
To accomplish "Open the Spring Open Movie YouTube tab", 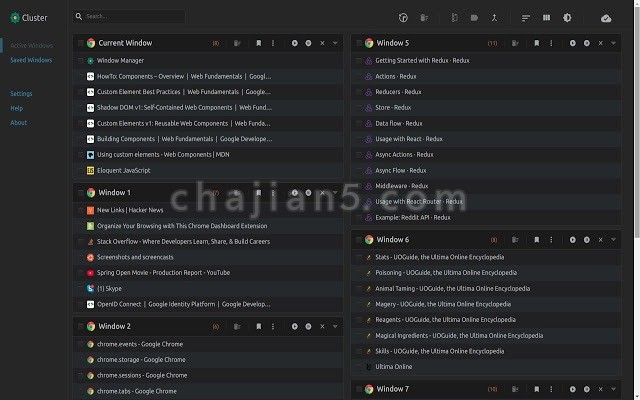I will pos(163,272).
